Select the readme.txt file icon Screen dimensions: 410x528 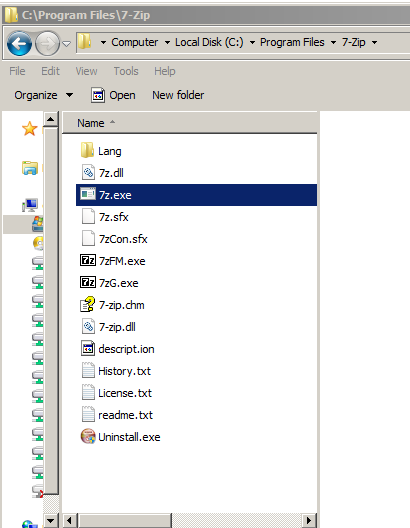88,414
